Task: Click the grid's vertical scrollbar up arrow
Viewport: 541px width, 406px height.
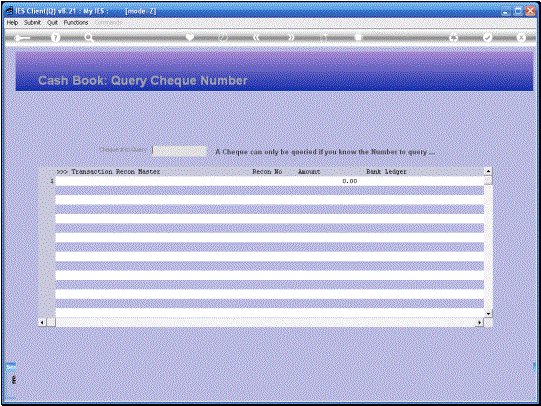Action: pos(488,171)
